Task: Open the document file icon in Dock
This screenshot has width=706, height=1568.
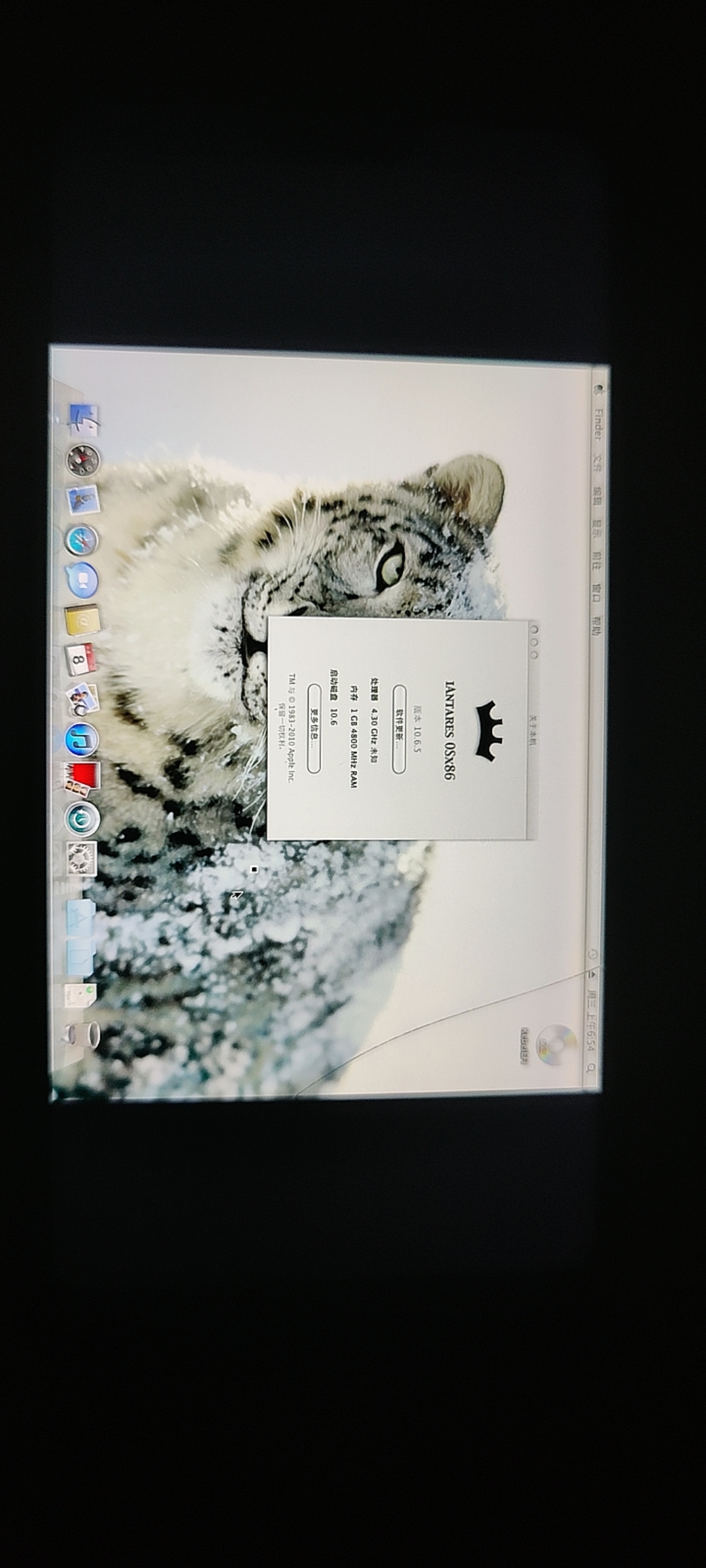Action: (80, 996)
